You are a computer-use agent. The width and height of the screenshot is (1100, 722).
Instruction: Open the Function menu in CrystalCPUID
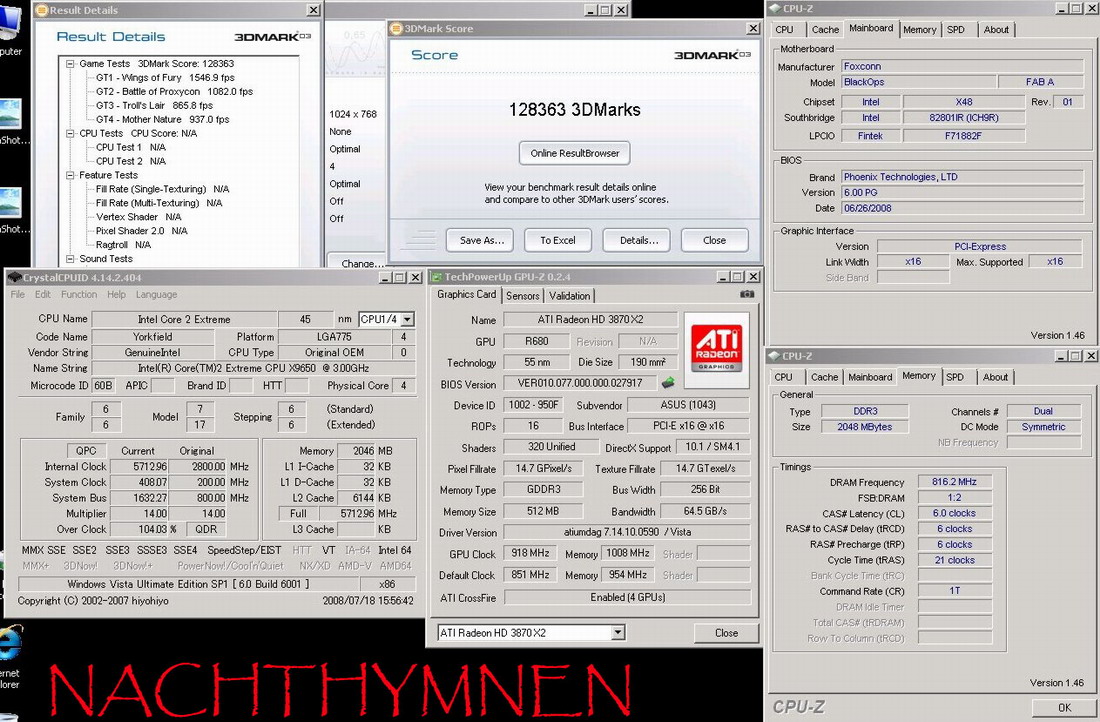(79, 295)
